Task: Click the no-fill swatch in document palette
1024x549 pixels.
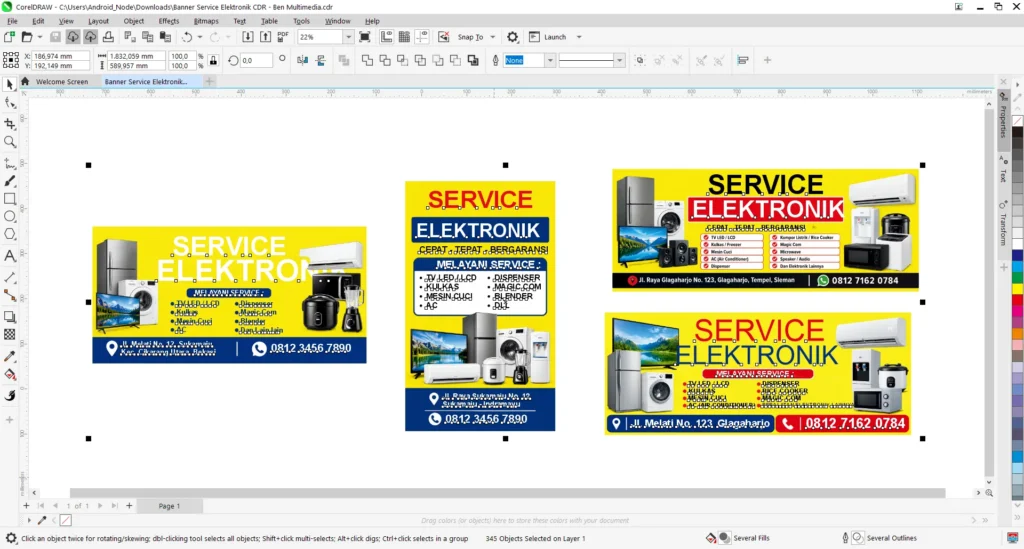Action: [x=65, y=520]
